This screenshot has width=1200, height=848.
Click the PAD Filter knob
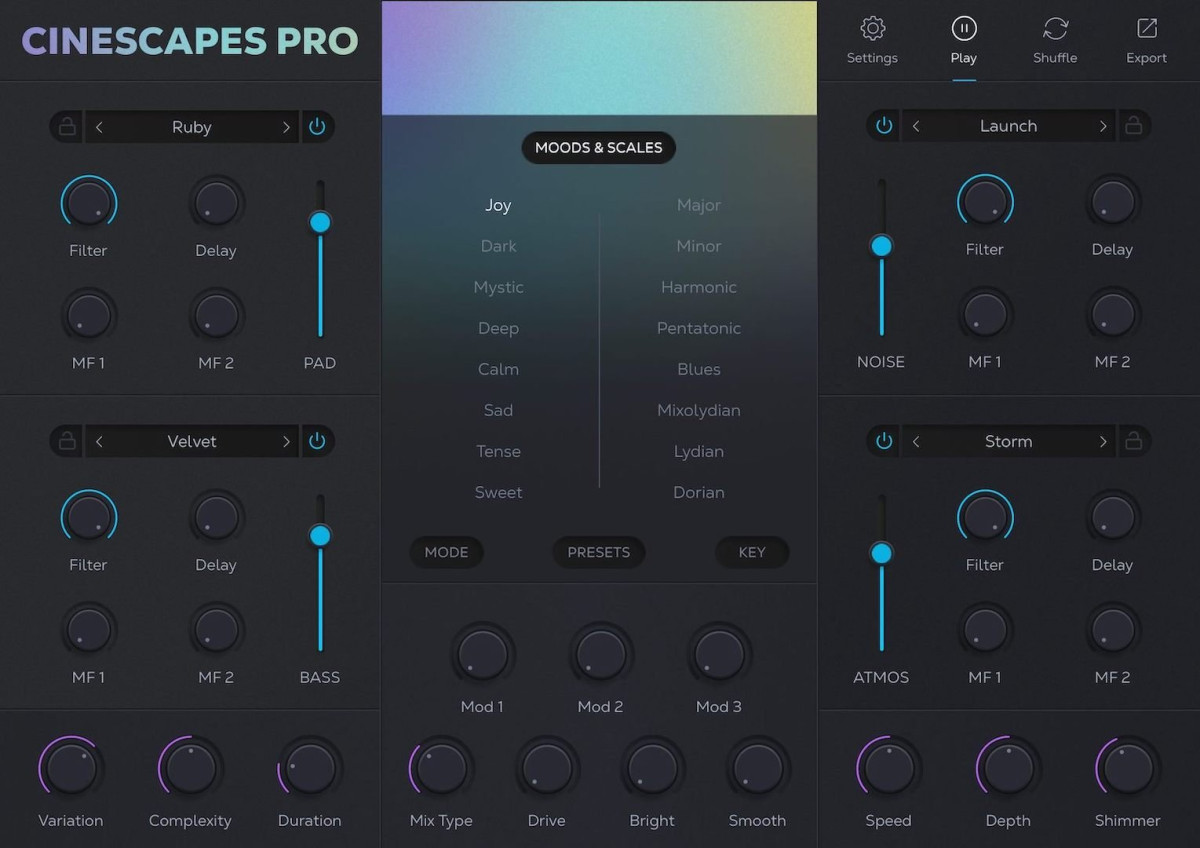tap(89, 204)
